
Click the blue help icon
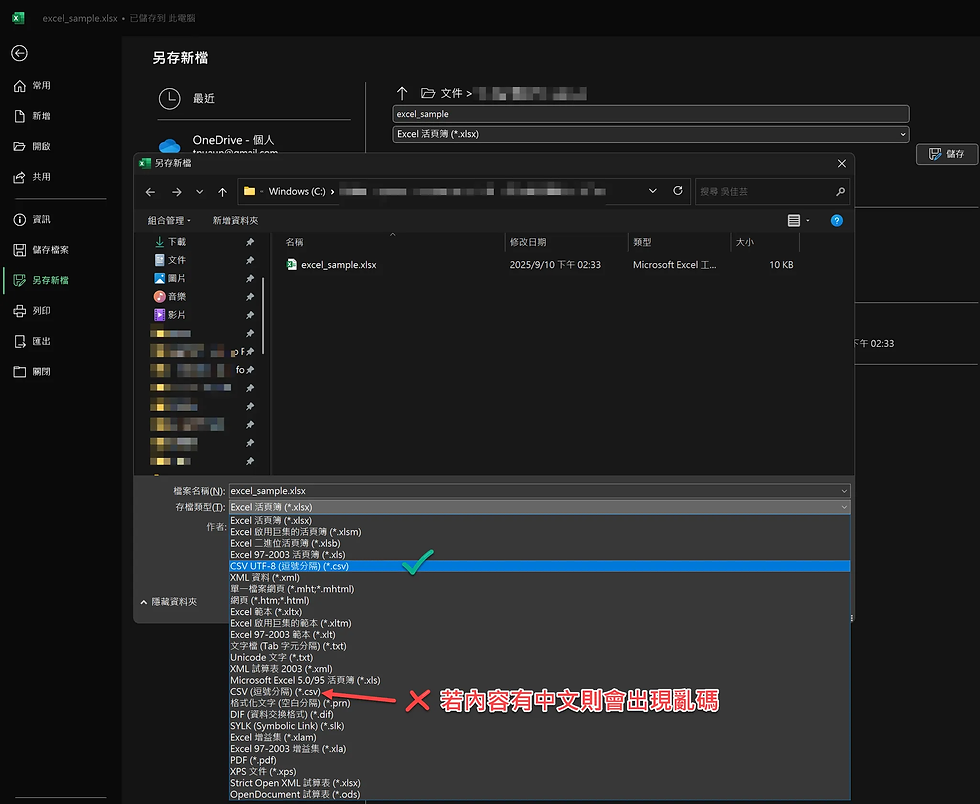point(837,220)
